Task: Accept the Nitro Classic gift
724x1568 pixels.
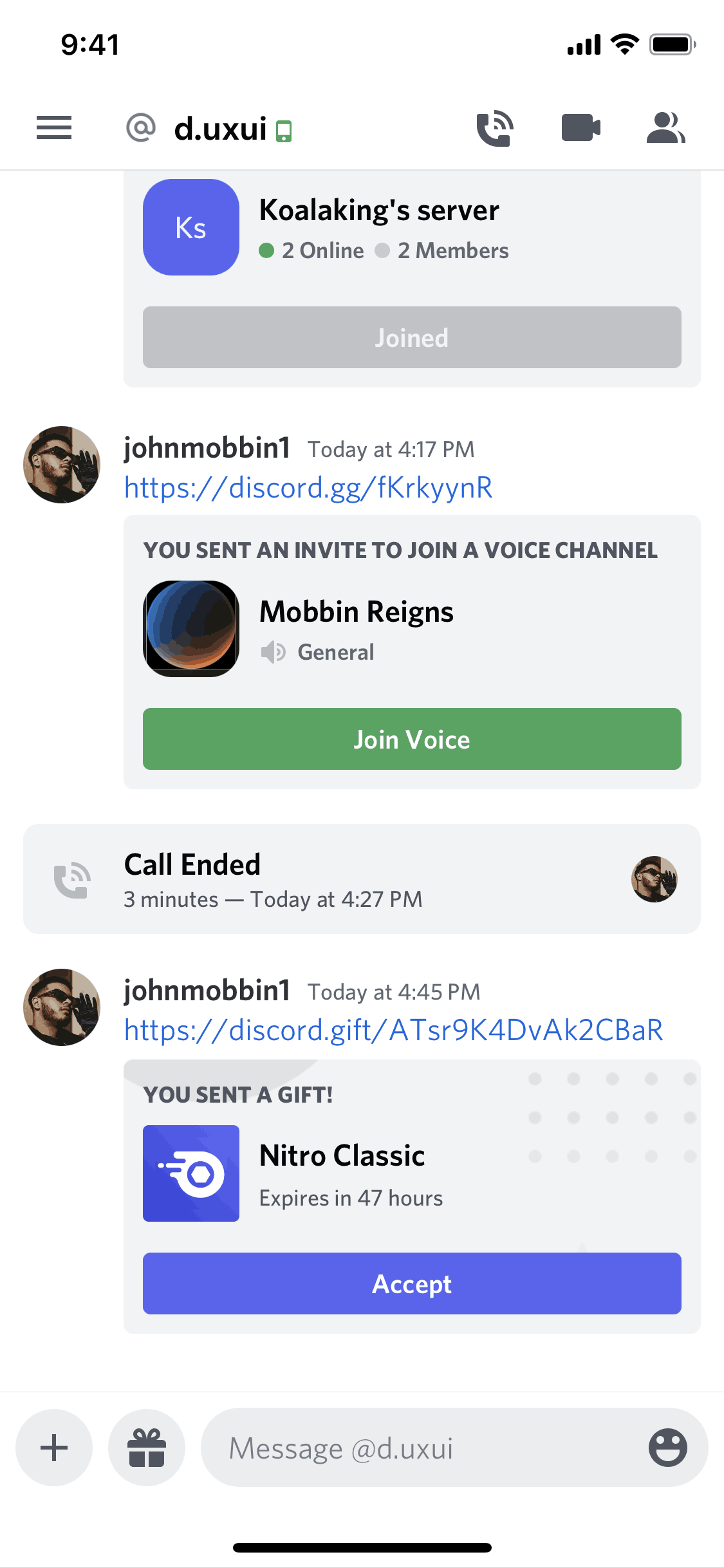Action: click(412, 1283)
